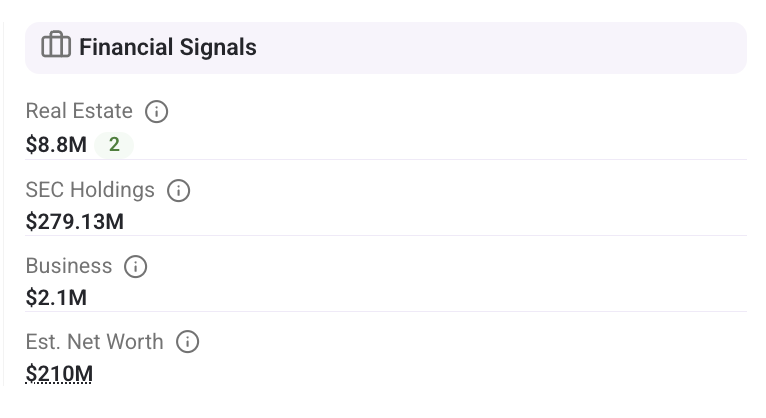
Task: Click the vertical border at the panel's left edge
Action: point(3,205)
